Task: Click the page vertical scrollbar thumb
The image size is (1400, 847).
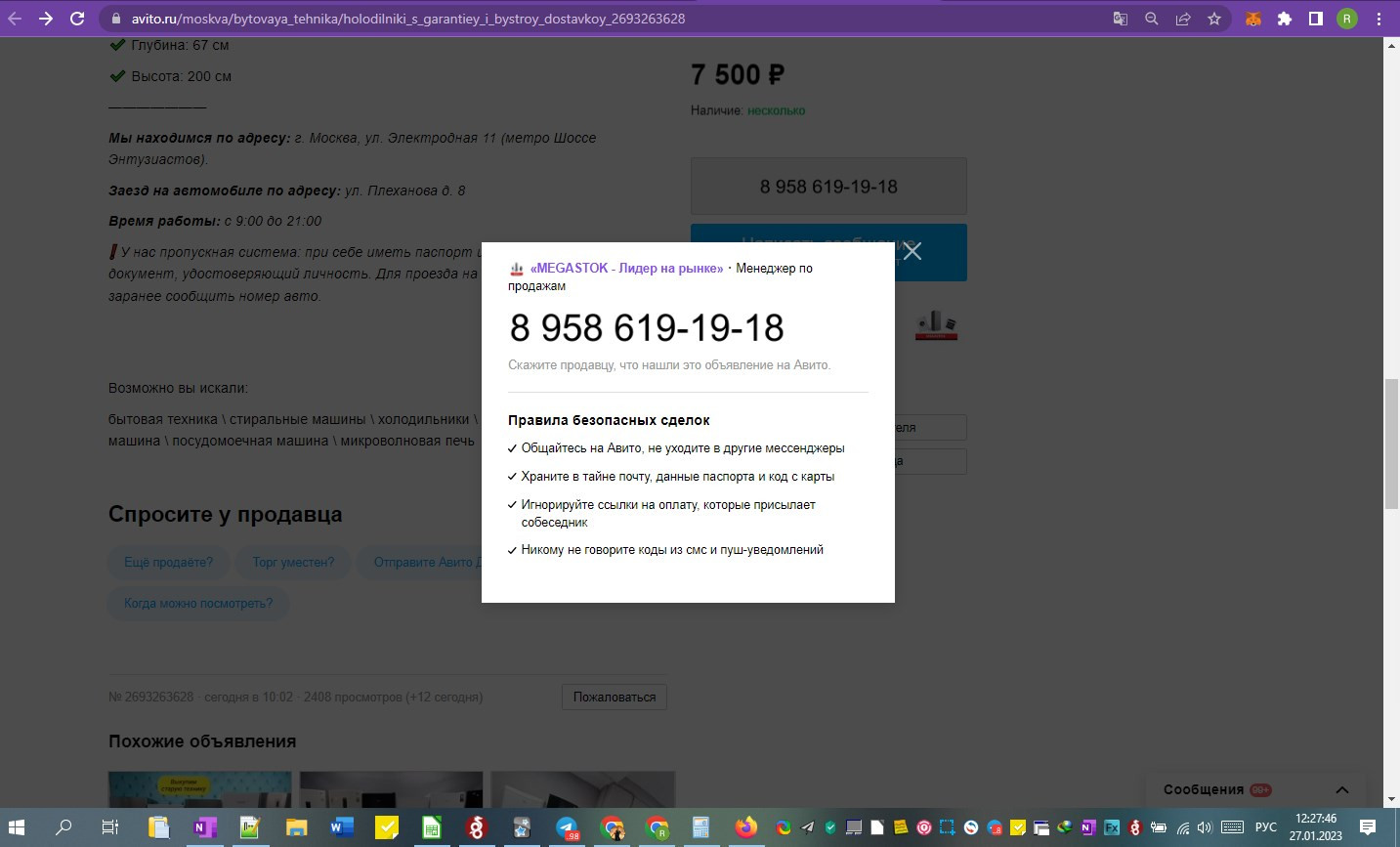Action: 1391,443
